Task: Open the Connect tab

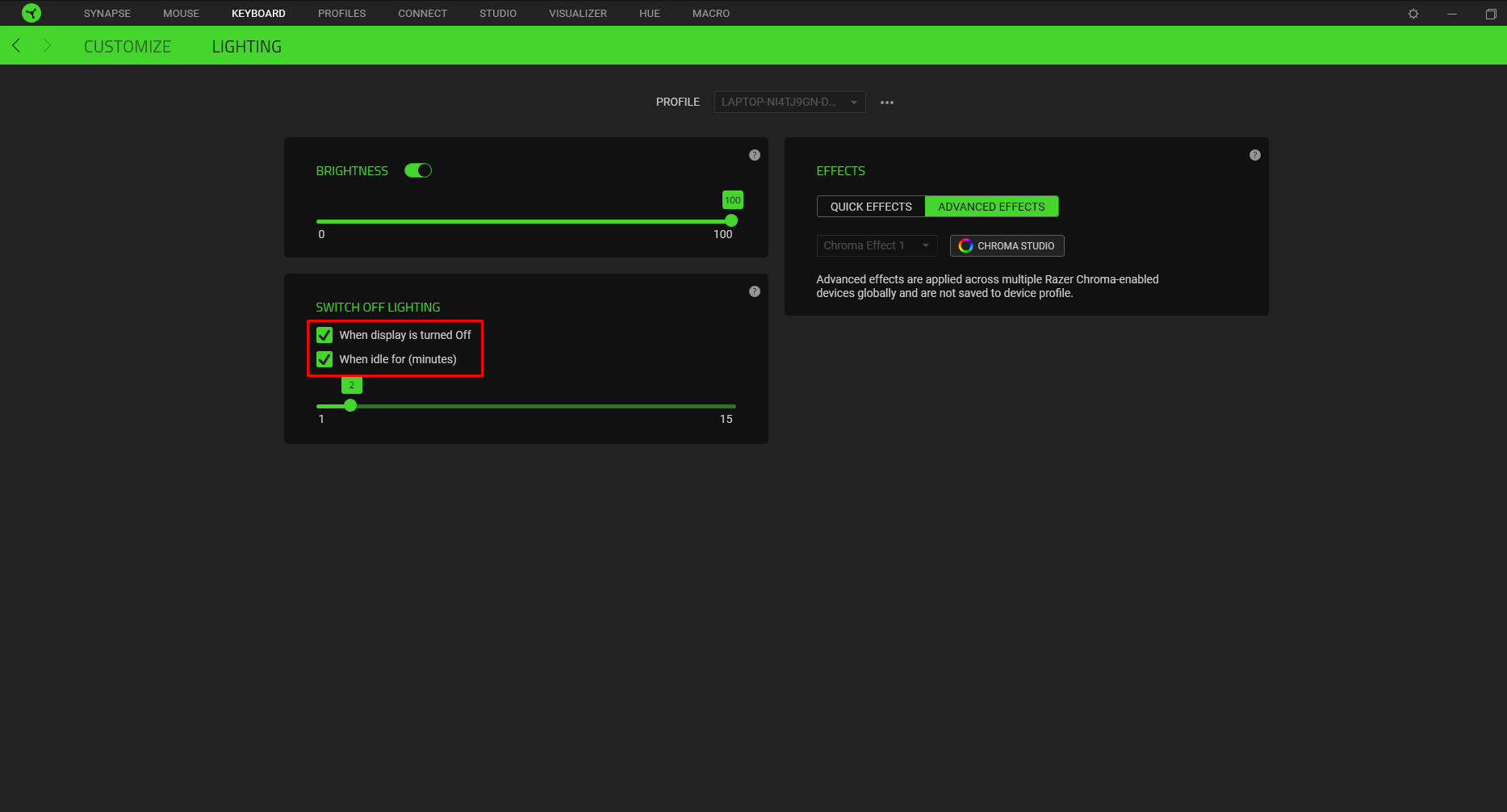Action: tap(422, 14)
